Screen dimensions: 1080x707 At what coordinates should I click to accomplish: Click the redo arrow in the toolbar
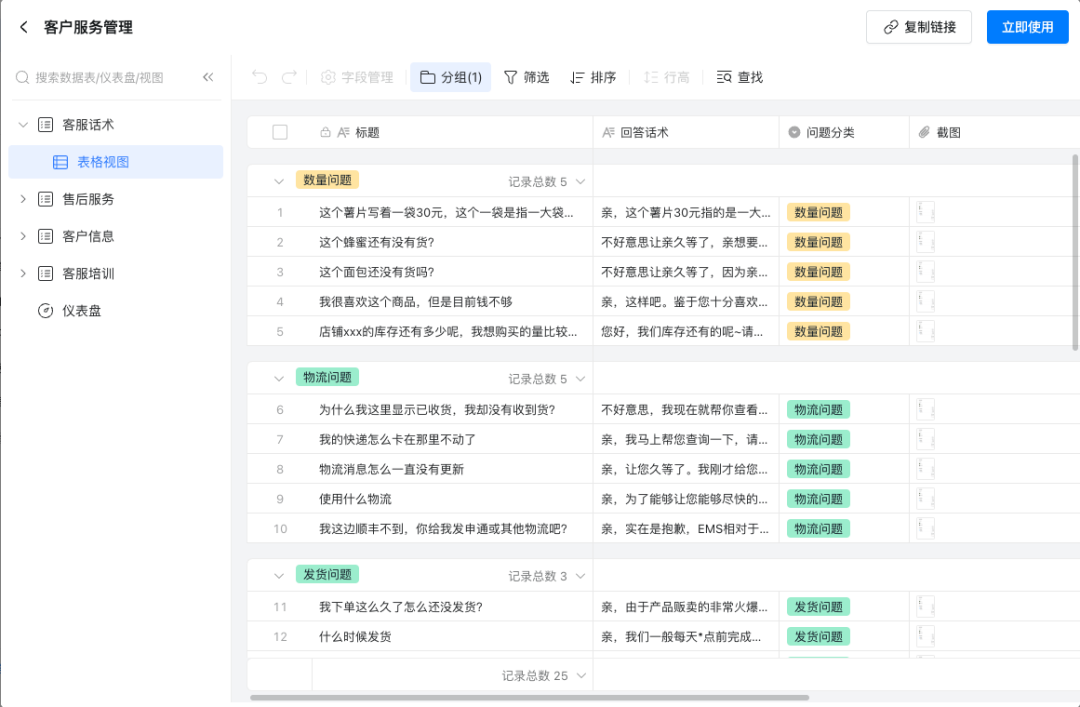coord(289,77)
